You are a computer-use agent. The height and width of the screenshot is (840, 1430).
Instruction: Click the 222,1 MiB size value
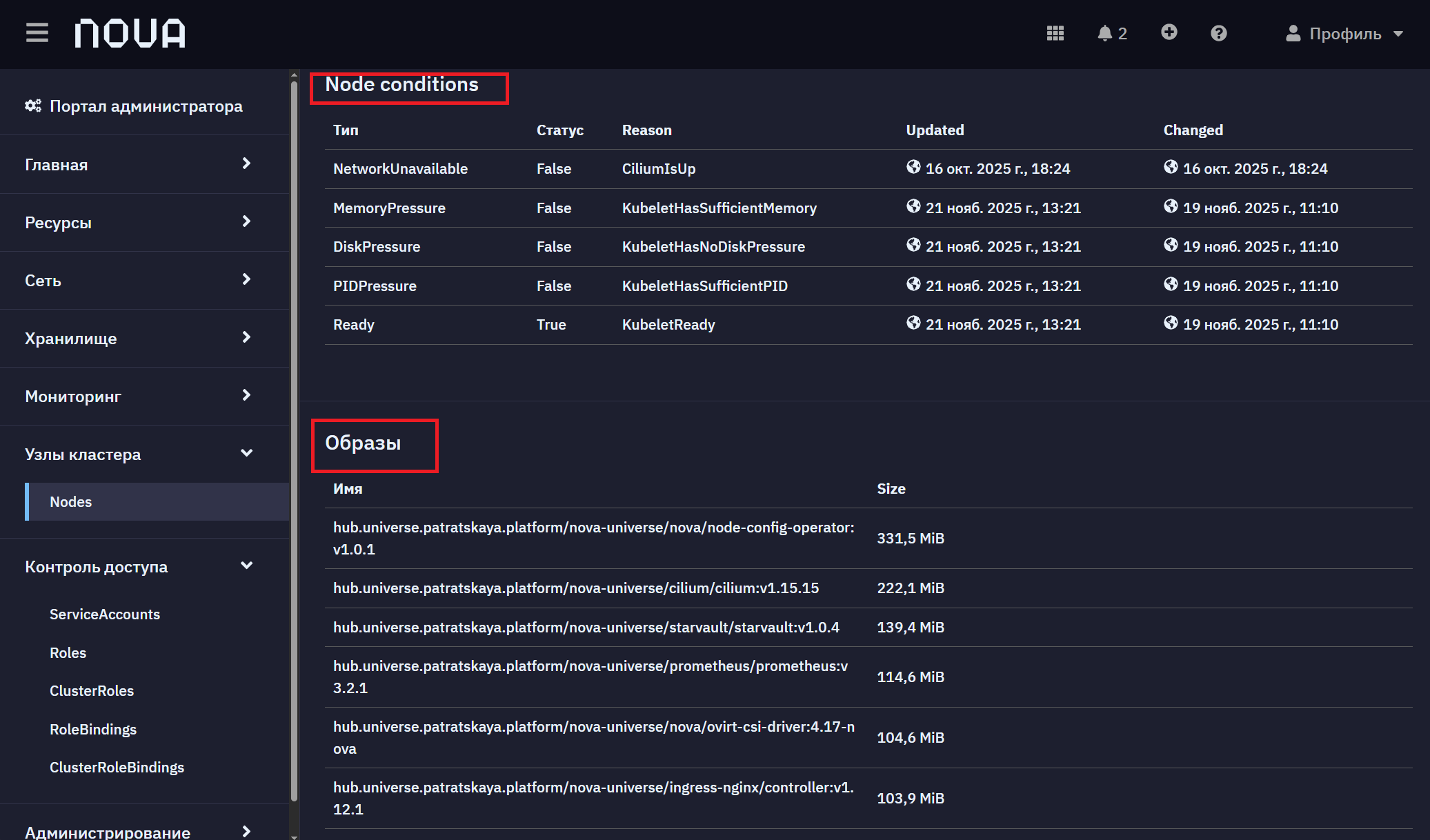coord(911,588)
